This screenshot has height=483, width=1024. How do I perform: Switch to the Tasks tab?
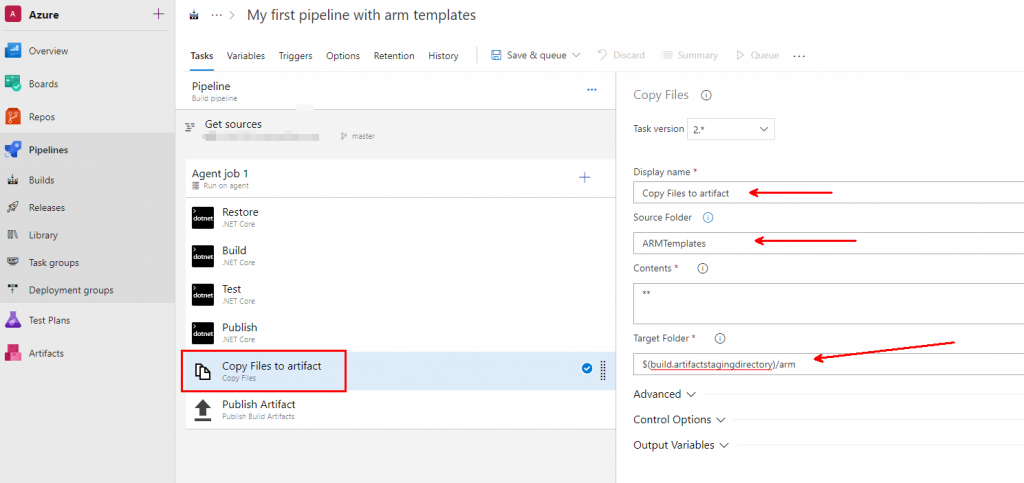coord(202,55)
